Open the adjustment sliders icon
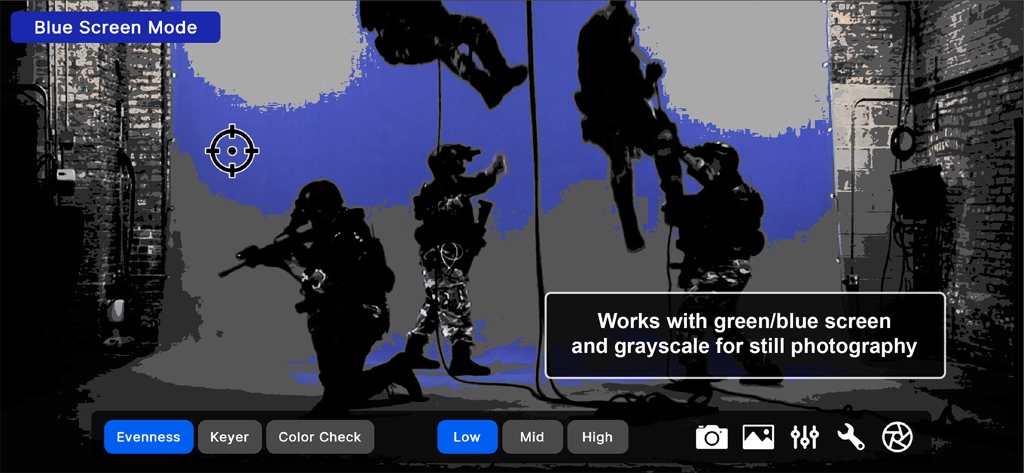Image resolution: width=1024 pixels, height=473 pixels. point(805,437)
